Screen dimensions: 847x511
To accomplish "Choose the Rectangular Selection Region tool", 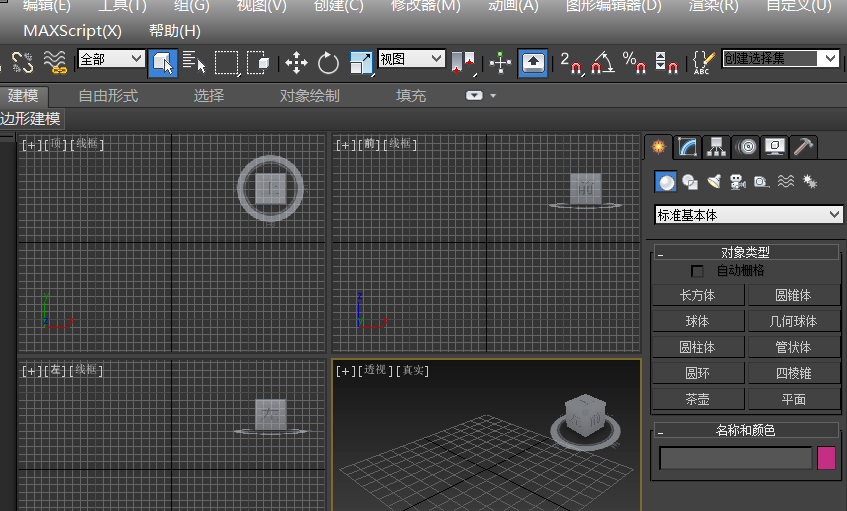I will pyautogui.click(x=226, y=63).
